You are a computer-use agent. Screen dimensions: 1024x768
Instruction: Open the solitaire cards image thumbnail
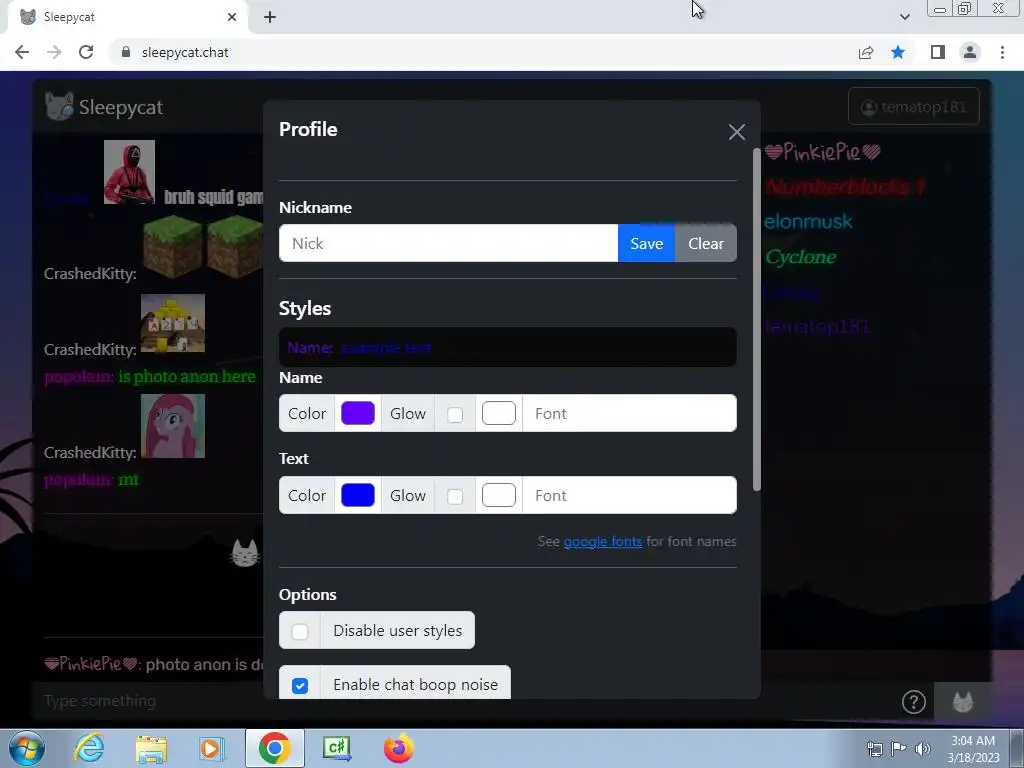[173, 323]
